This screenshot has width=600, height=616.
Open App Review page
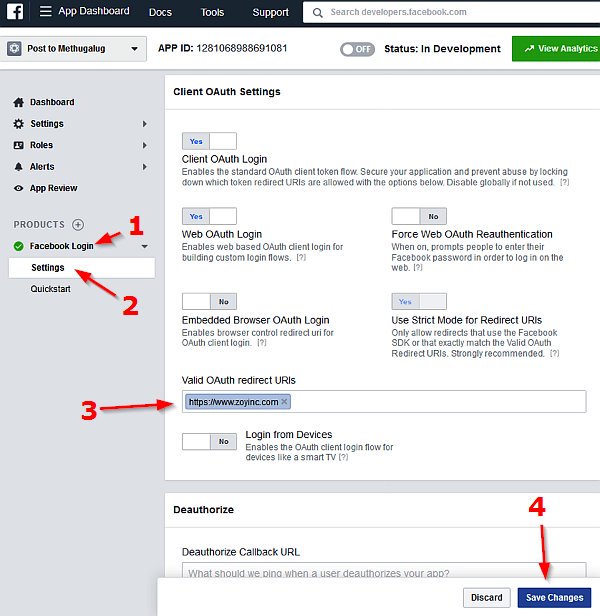pyautogui.click(x=53, y=188)
